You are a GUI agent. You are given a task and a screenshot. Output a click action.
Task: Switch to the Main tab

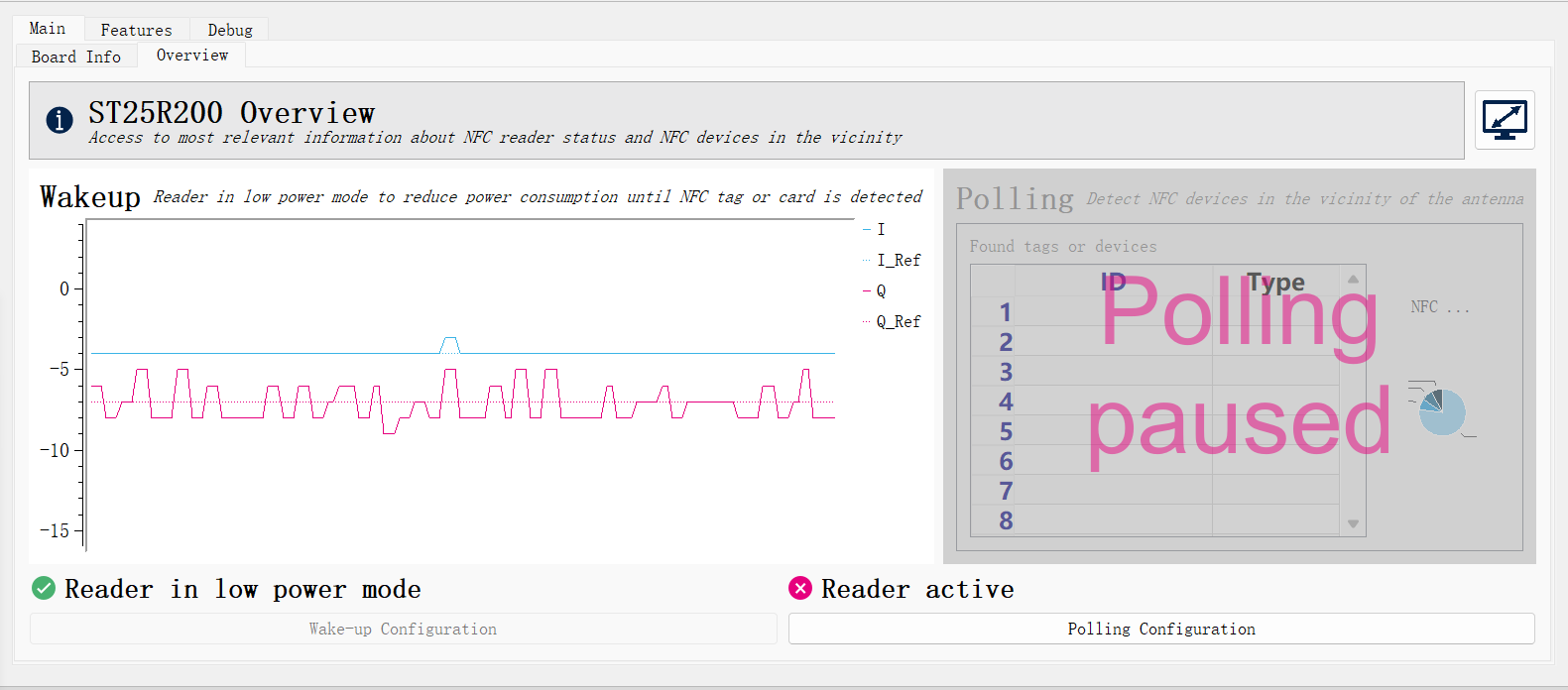(48, 29)
